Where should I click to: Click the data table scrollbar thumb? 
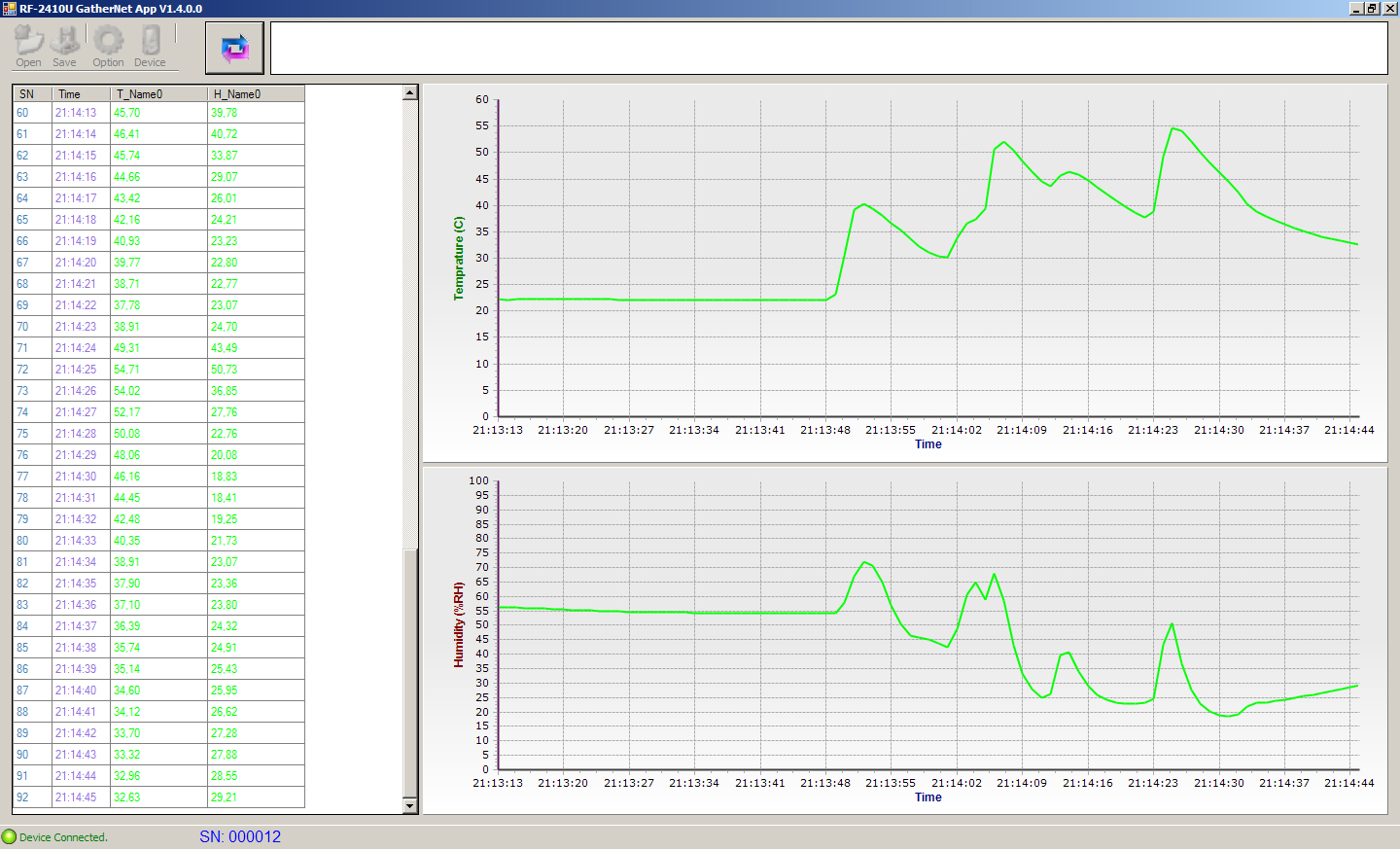(x=409, y=673)
